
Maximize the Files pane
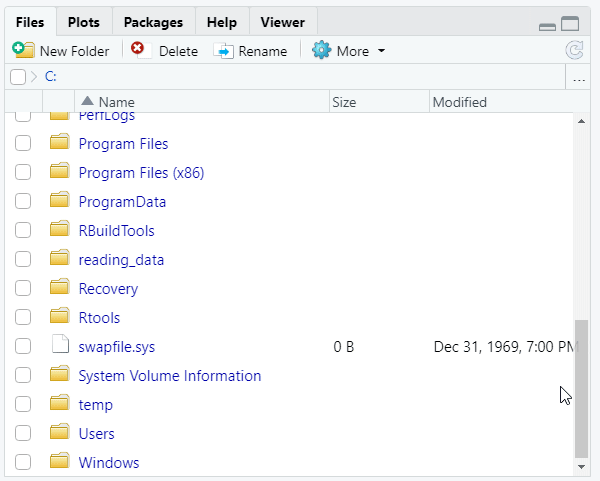570,25
